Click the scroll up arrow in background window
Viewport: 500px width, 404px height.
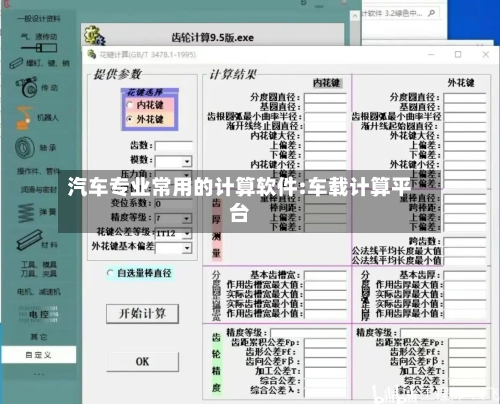click(354, 16)
